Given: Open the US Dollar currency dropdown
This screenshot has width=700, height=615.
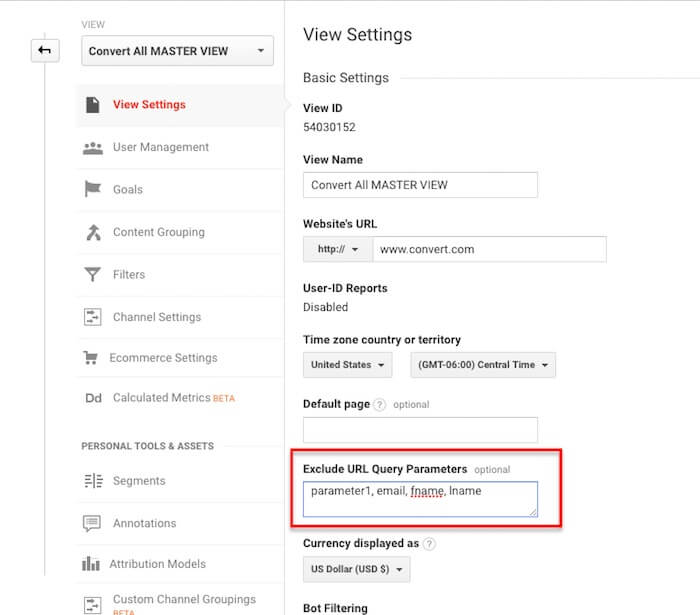Looking at the screenshot, I should point(356,569).
